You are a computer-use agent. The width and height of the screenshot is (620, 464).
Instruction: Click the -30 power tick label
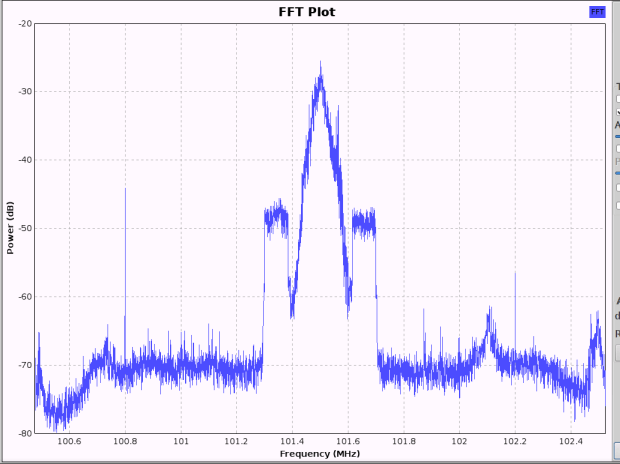25,92
